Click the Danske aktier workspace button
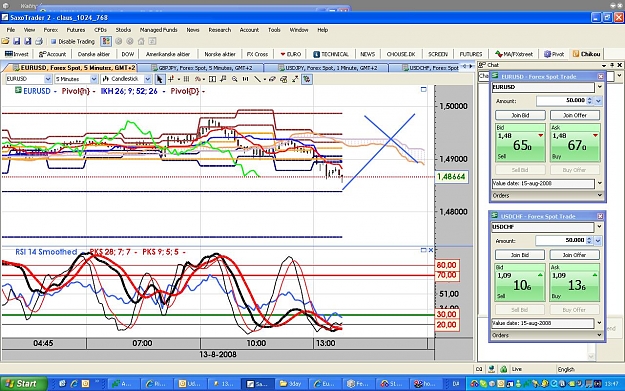 94,54
